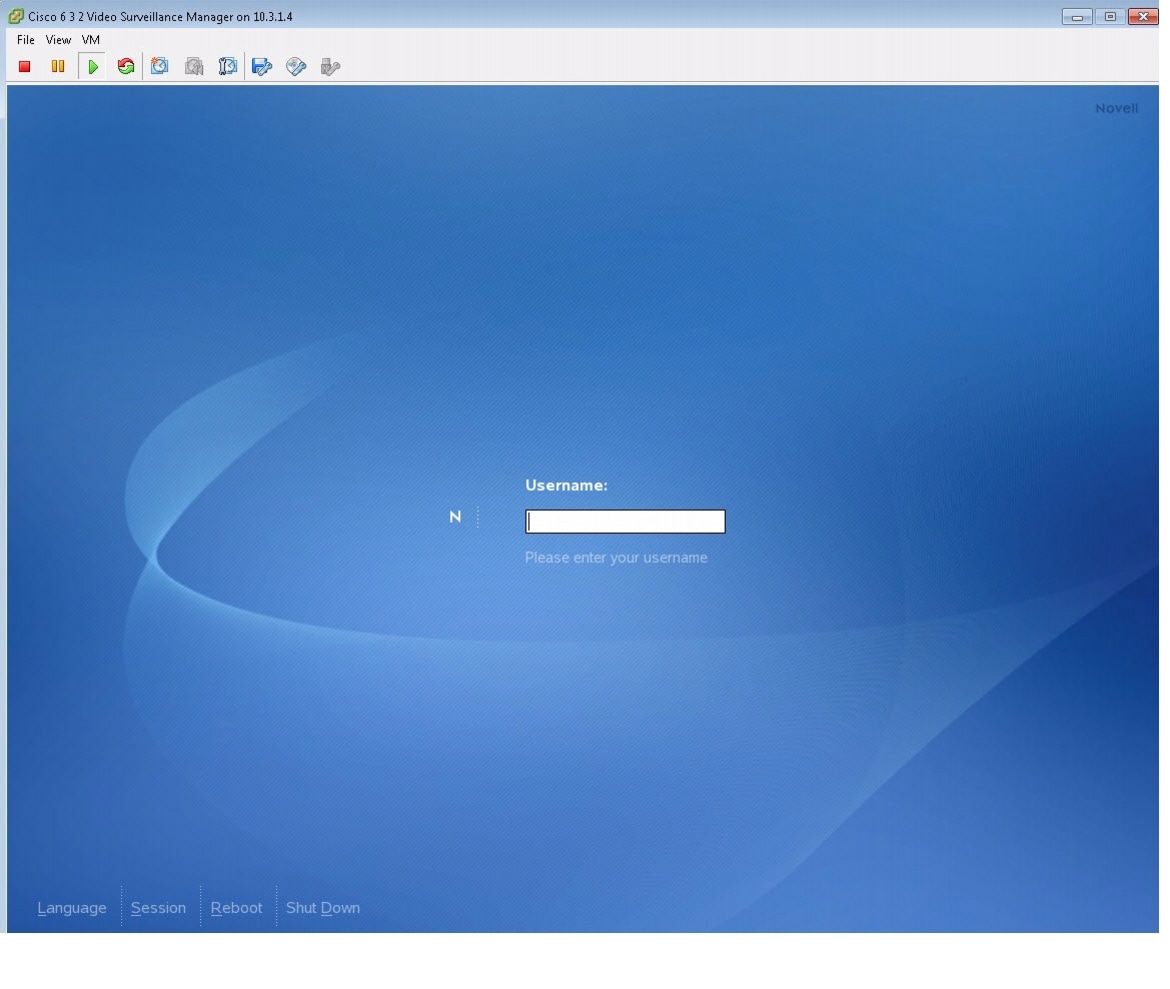This screenshot has width=1170, height=989.
Task: Open the Language options
Action: [x=72, y=908]
